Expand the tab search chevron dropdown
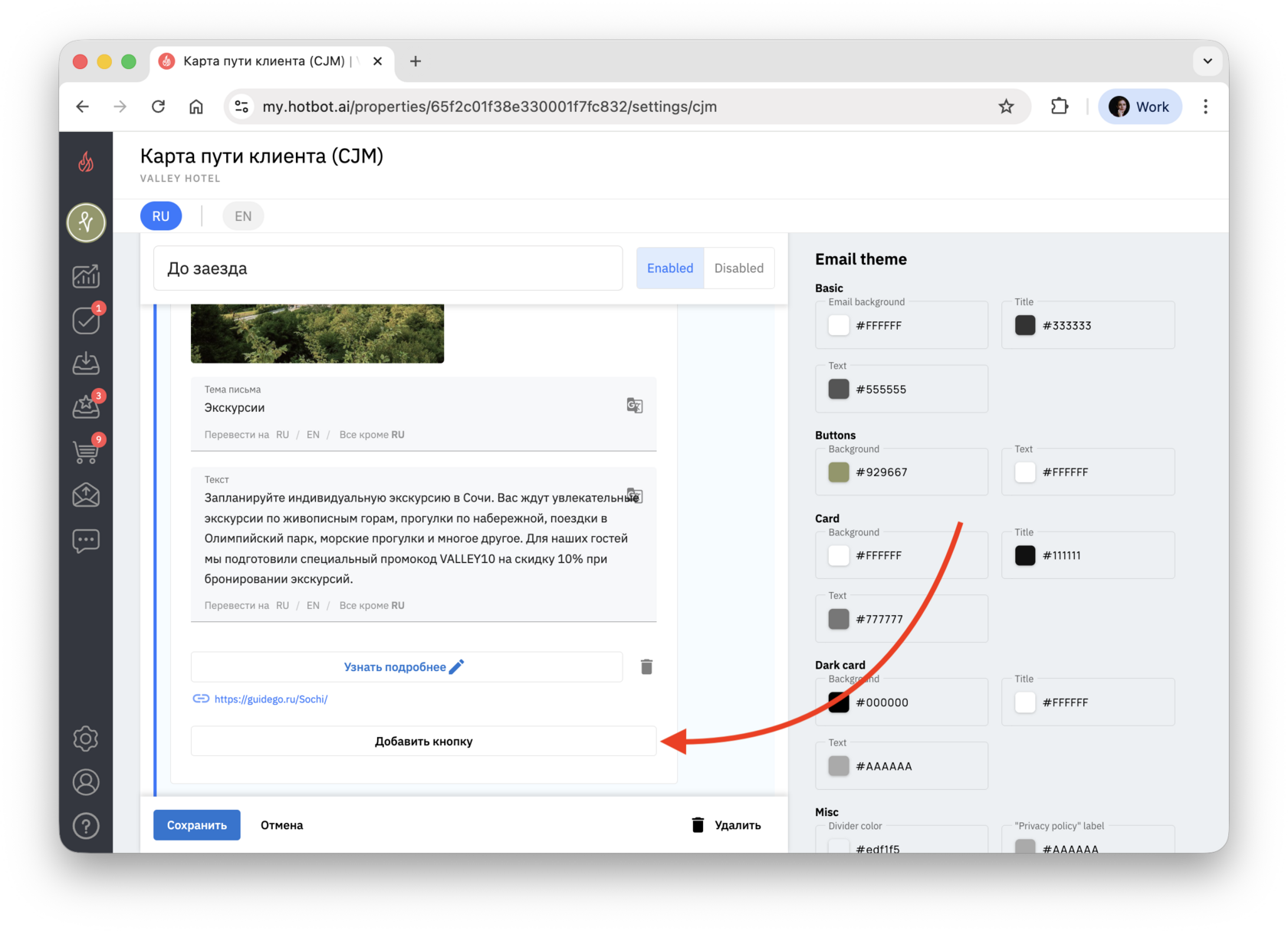Image resolution: width=1288 pixels, height=931 pixels. click(x=1207, y=61)
